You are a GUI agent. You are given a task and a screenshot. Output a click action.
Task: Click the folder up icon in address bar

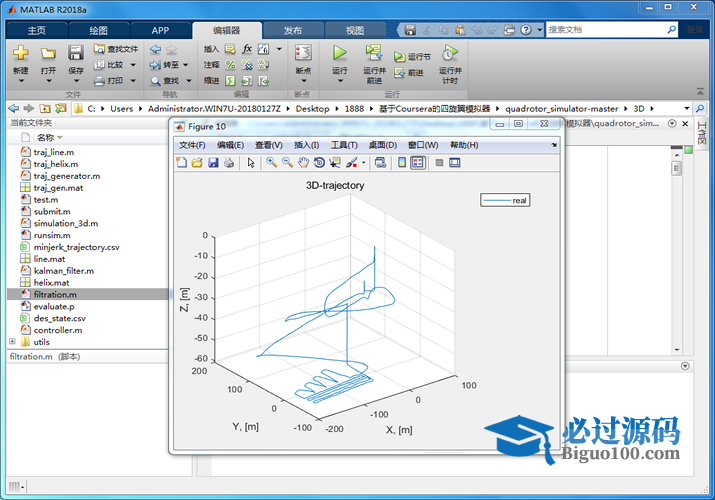[45, 108]
